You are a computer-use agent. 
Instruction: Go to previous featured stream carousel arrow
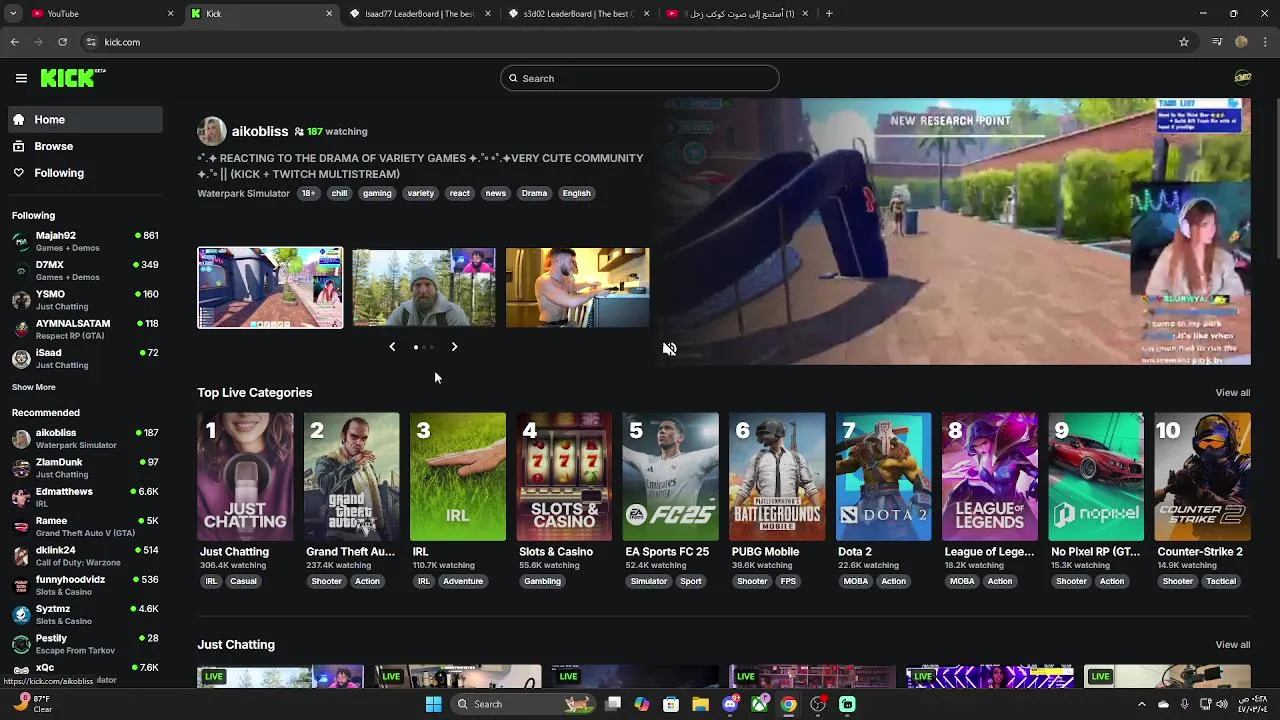click(392, 347)
